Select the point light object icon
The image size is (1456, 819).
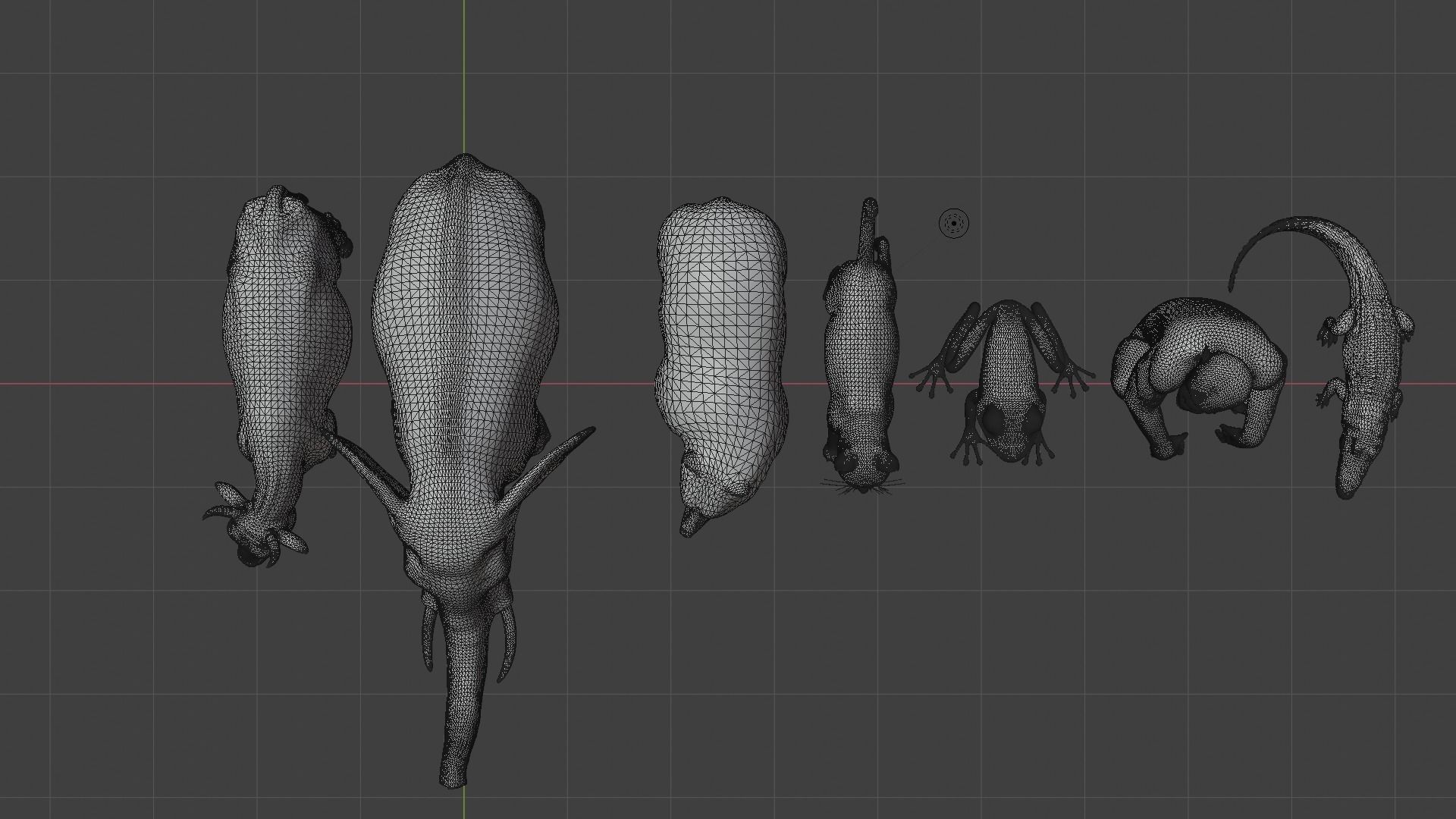(953, 223)
